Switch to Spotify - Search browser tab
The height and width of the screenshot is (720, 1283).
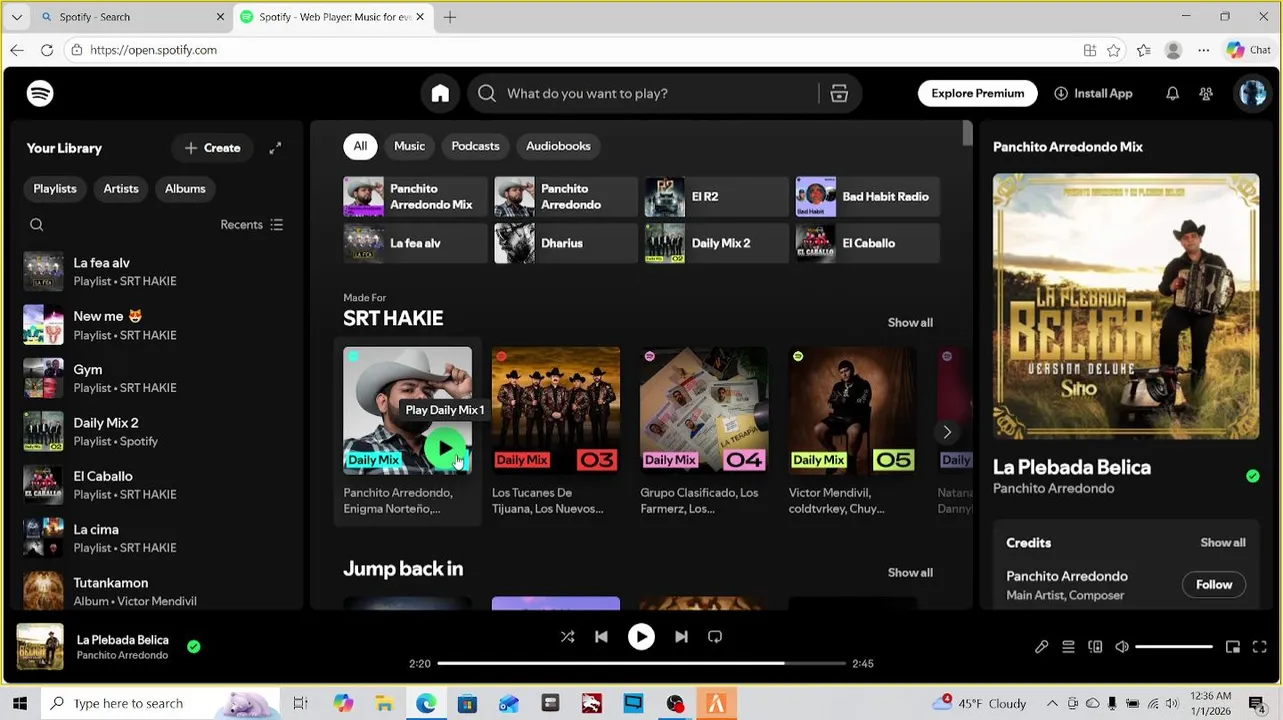(132, 17)
